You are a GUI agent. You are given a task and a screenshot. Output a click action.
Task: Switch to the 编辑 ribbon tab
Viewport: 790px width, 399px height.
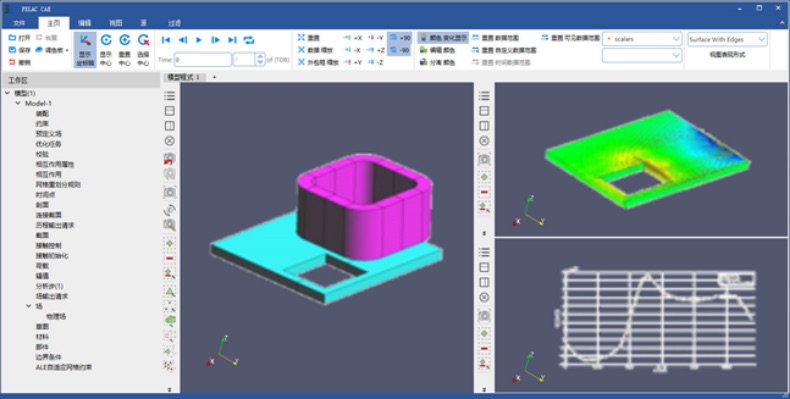tap(85, 23)
